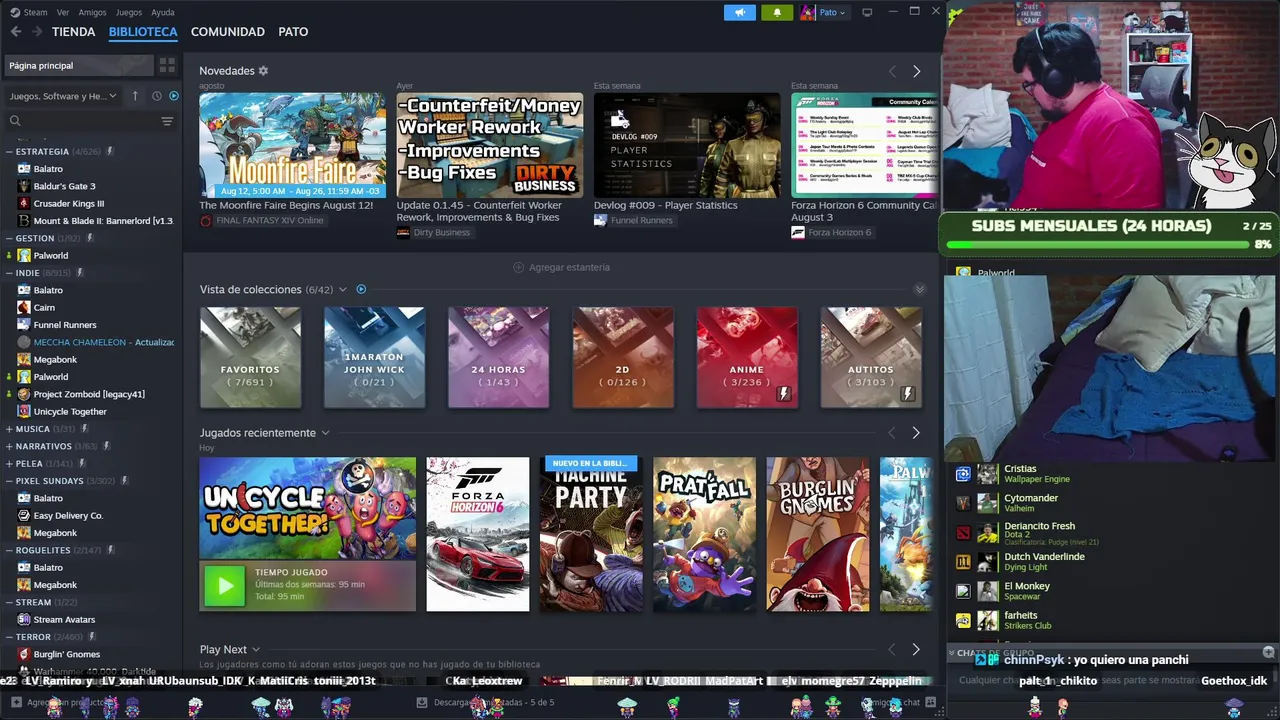Open the ANIME collection tile
The width and height of the screenshot is (1280, 720).
pos(747,357)
